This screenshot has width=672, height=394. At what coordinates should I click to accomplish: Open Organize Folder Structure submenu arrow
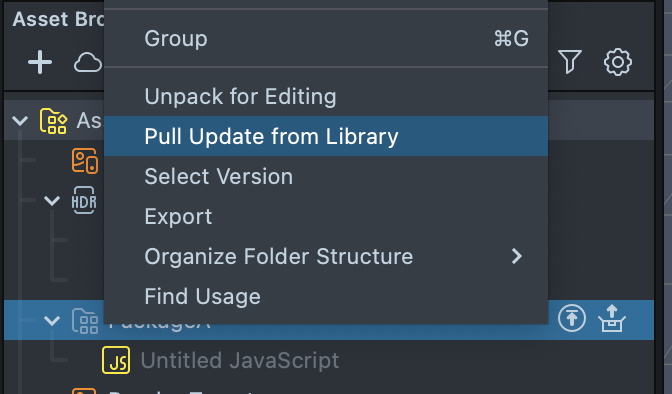click(x=517, y=256)
